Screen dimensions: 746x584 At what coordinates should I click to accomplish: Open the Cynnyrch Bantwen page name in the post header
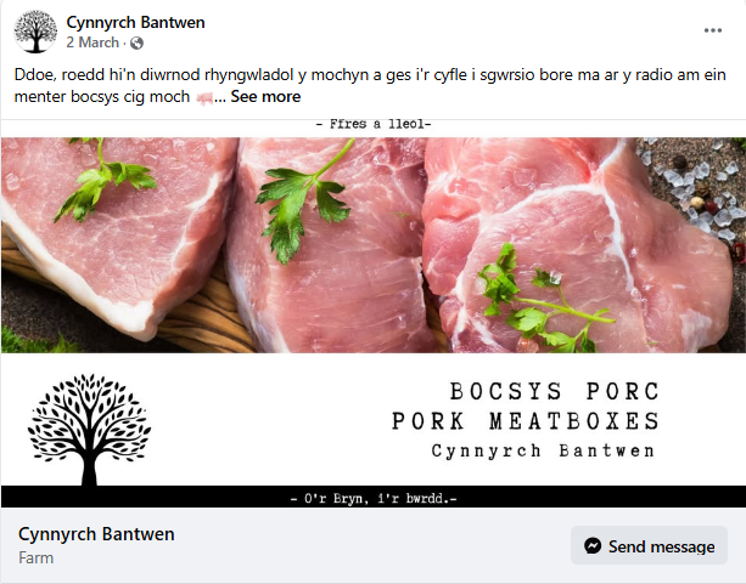click(x=136, y=22)
